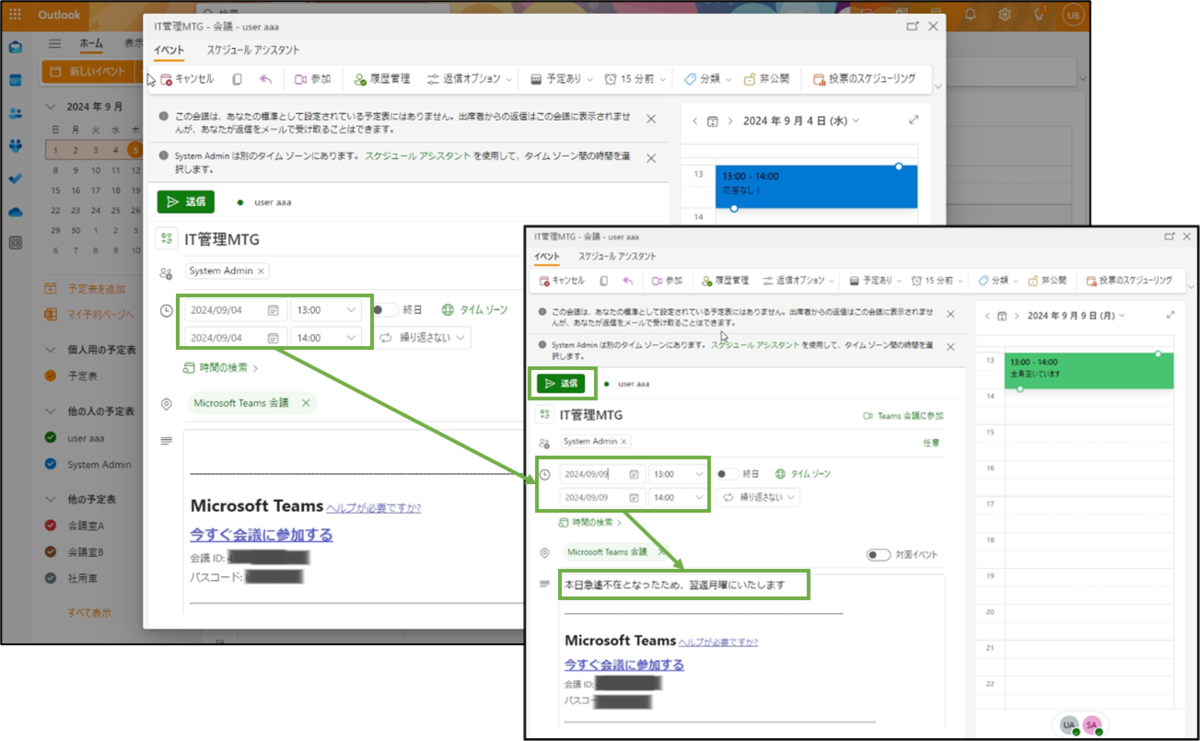The image size is (1200, 741).
Task: Open People from Outlook's left rail
Action: pos(15,113)
